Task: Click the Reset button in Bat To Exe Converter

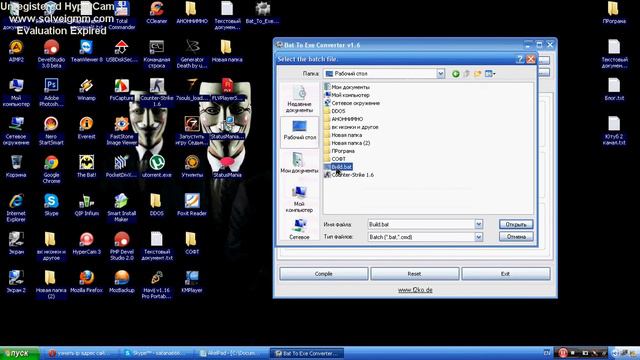Action: [414, 274]
